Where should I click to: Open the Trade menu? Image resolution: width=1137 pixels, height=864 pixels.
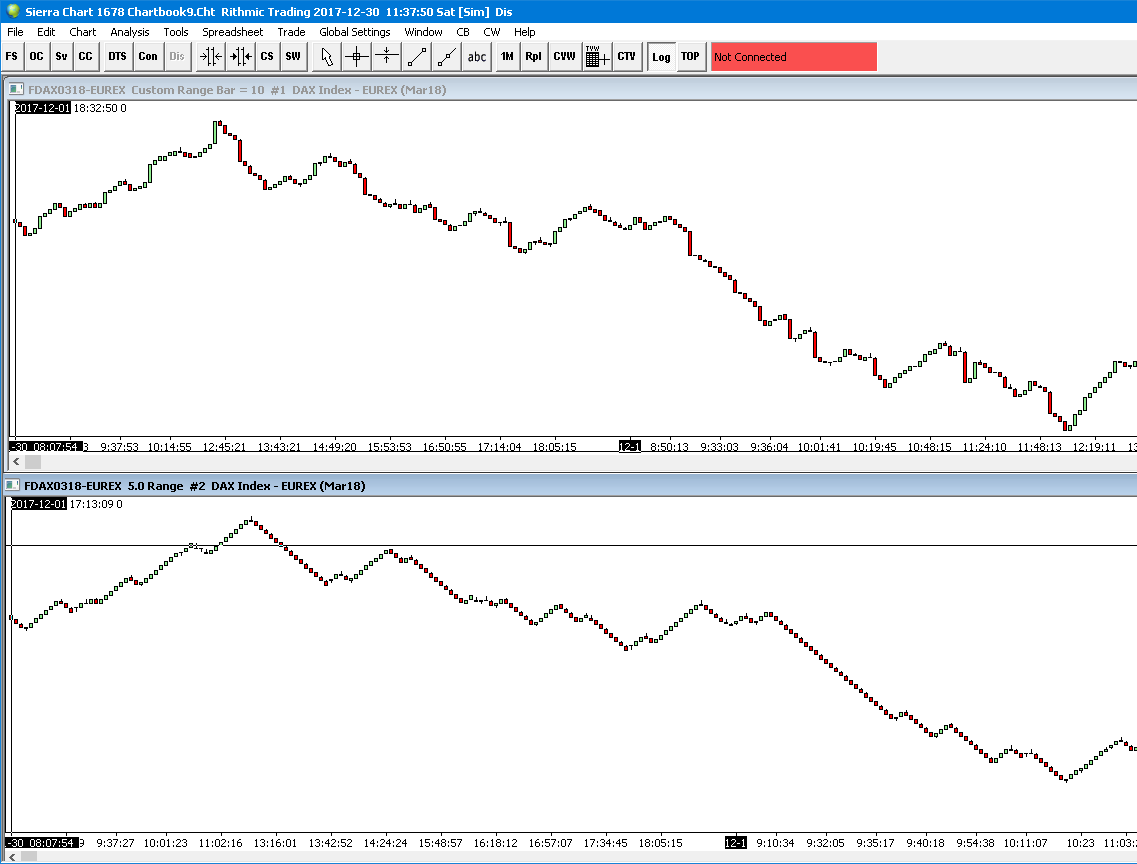(292, 32)
